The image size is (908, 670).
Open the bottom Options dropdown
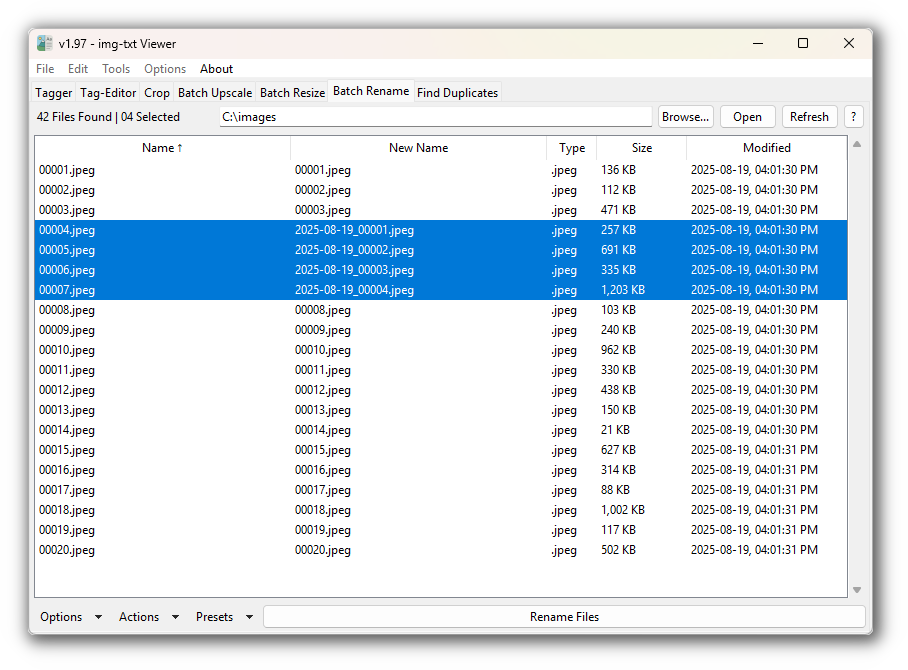point(71,617)
